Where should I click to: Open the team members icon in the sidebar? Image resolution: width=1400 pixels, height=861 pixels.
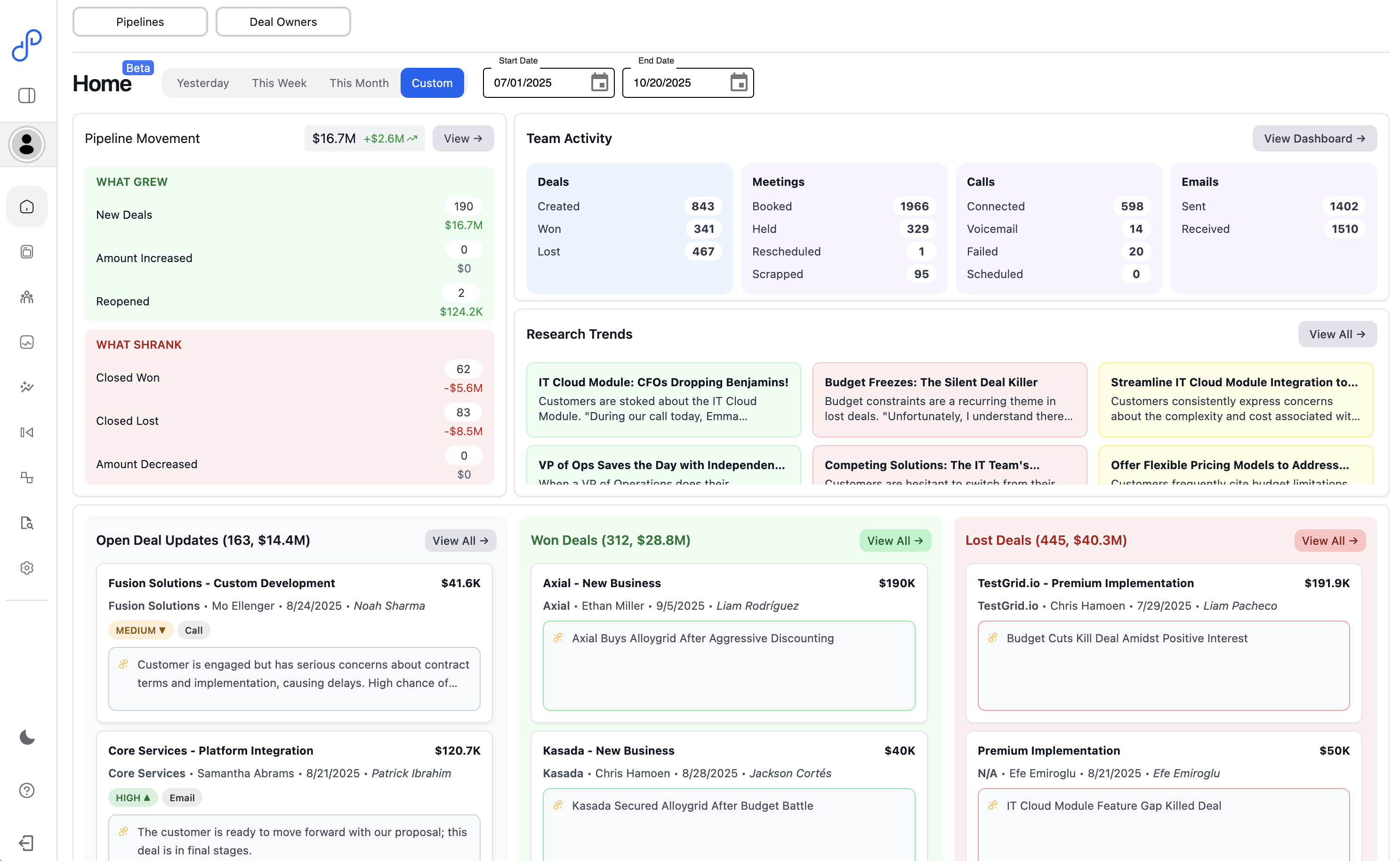tap(26, 297)
